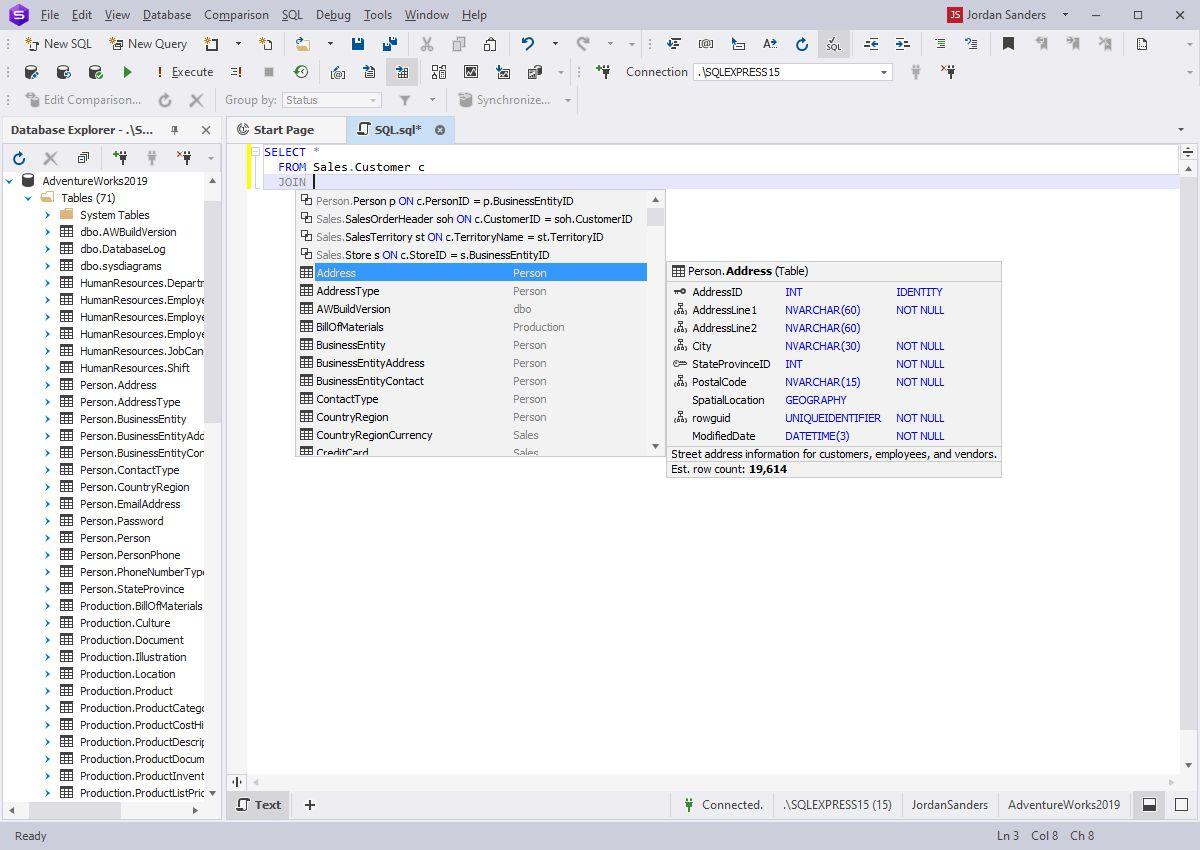Image resolution: width=1200 pixels, height=850 pixels.
Task: Expand the Person.Address table node
Action: pos(47,385)
